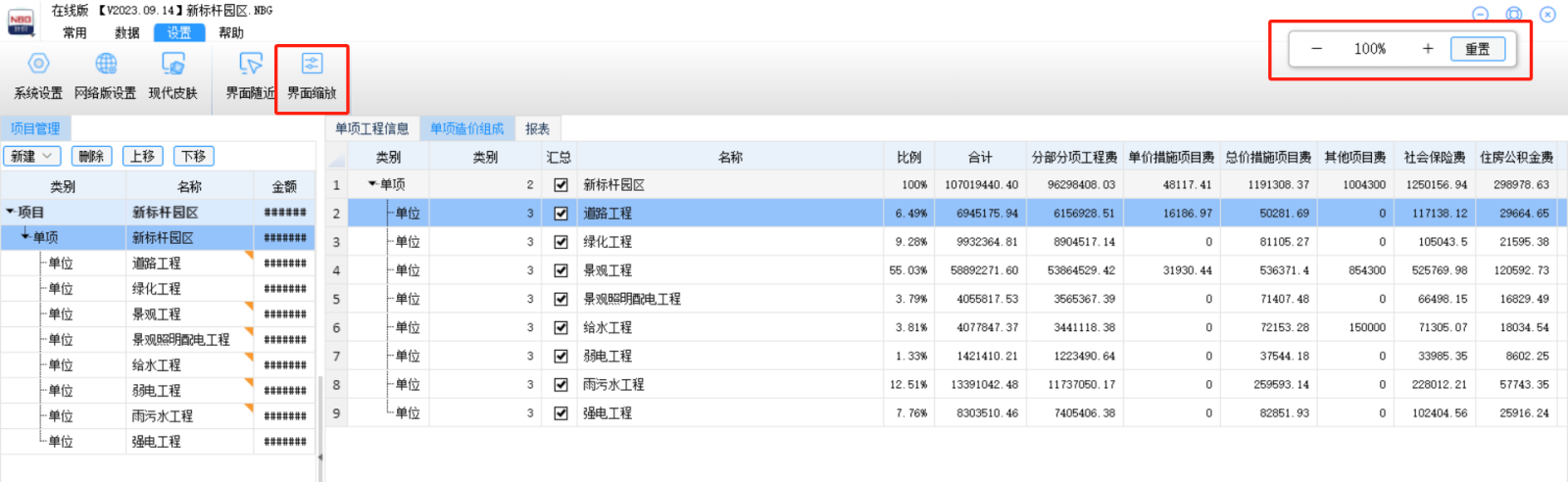Click the 合计 column header
Viewport: 1568px width, 482px height.
980,157
